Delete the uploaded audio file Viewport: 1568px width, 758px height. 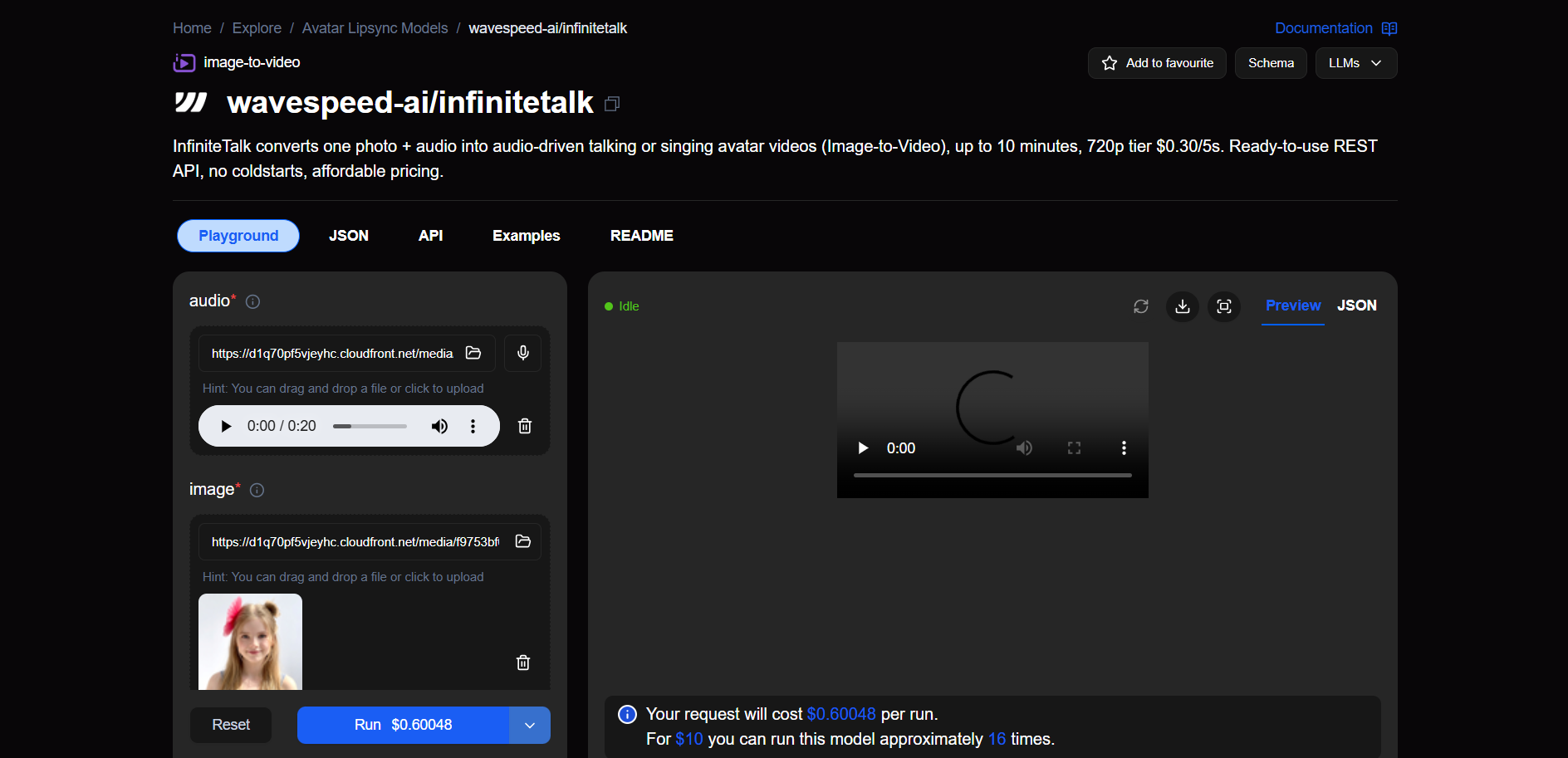(x=524, y=426)
